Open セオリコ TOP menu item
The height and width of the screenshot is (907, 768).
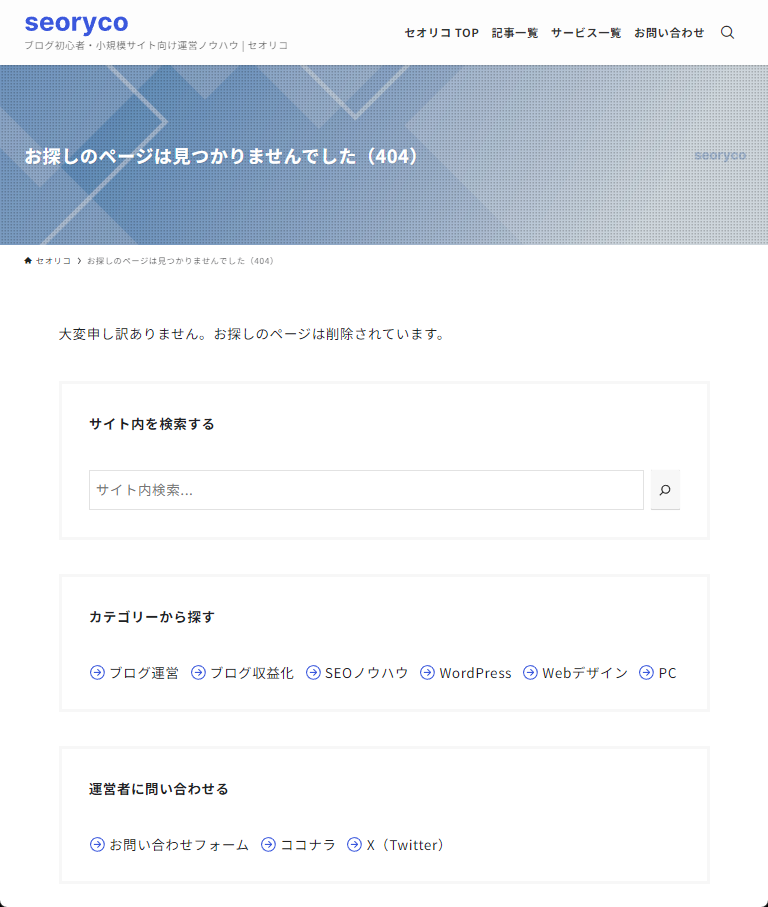pos(442,33)
